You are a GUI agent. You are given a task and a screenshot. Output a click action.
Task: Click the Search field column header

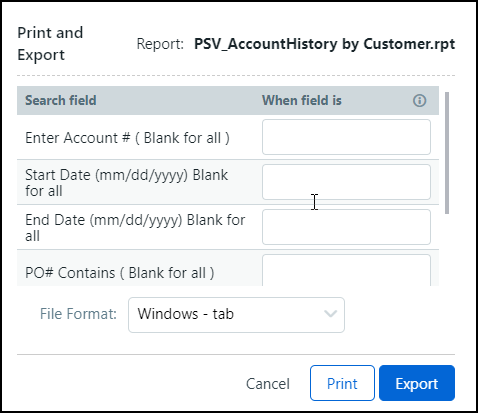point(61,100)
